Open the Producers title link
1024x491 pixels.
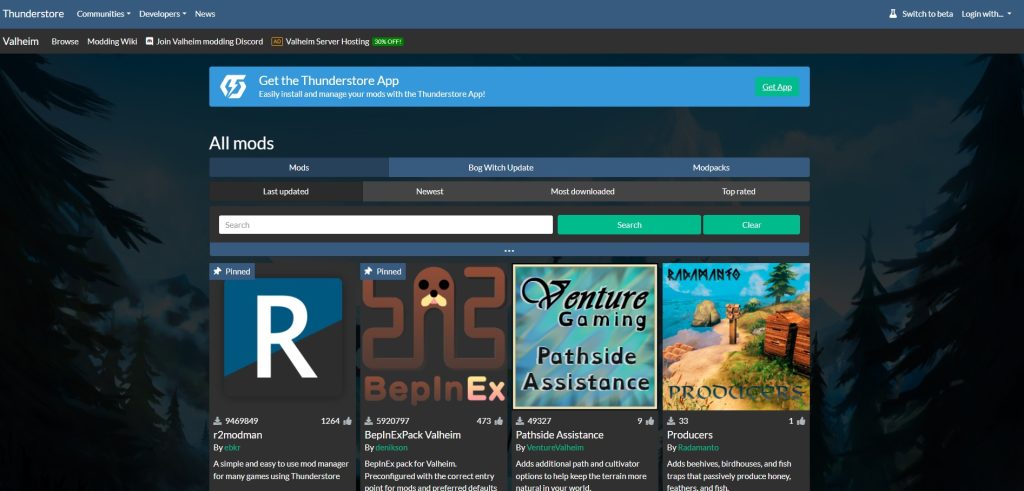click(690, 435)
